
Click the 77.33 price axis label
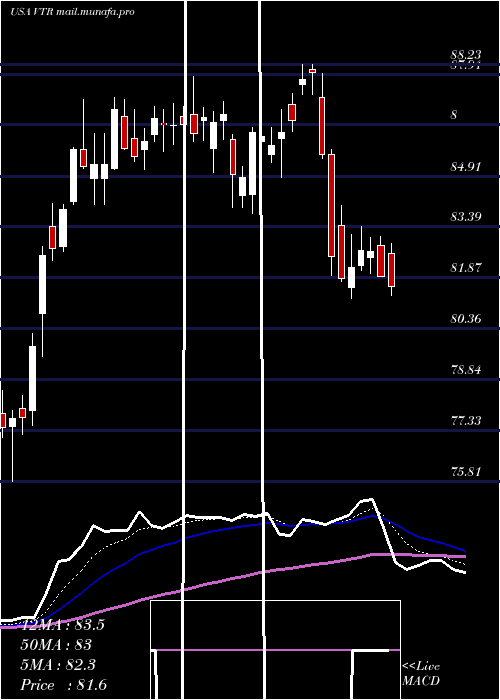point(466,421)
